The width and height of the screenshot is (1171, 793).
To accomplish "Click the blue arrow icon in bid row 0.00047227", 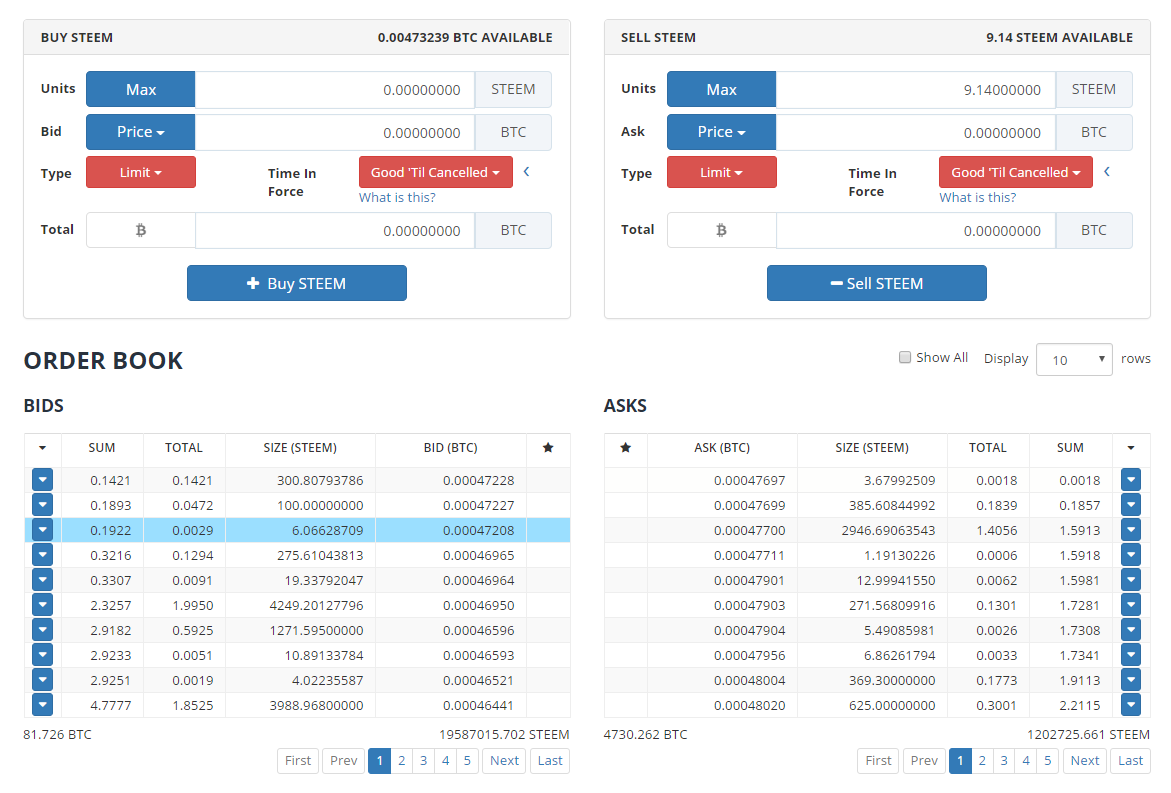I will tap(43, 505).
